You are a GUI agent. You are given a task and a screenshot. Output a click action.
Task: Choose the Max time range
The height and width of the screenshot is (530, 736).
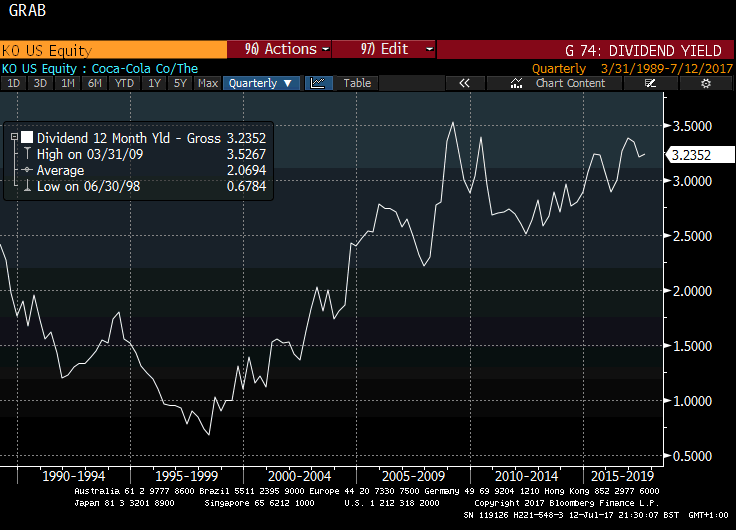click(208, 84)
